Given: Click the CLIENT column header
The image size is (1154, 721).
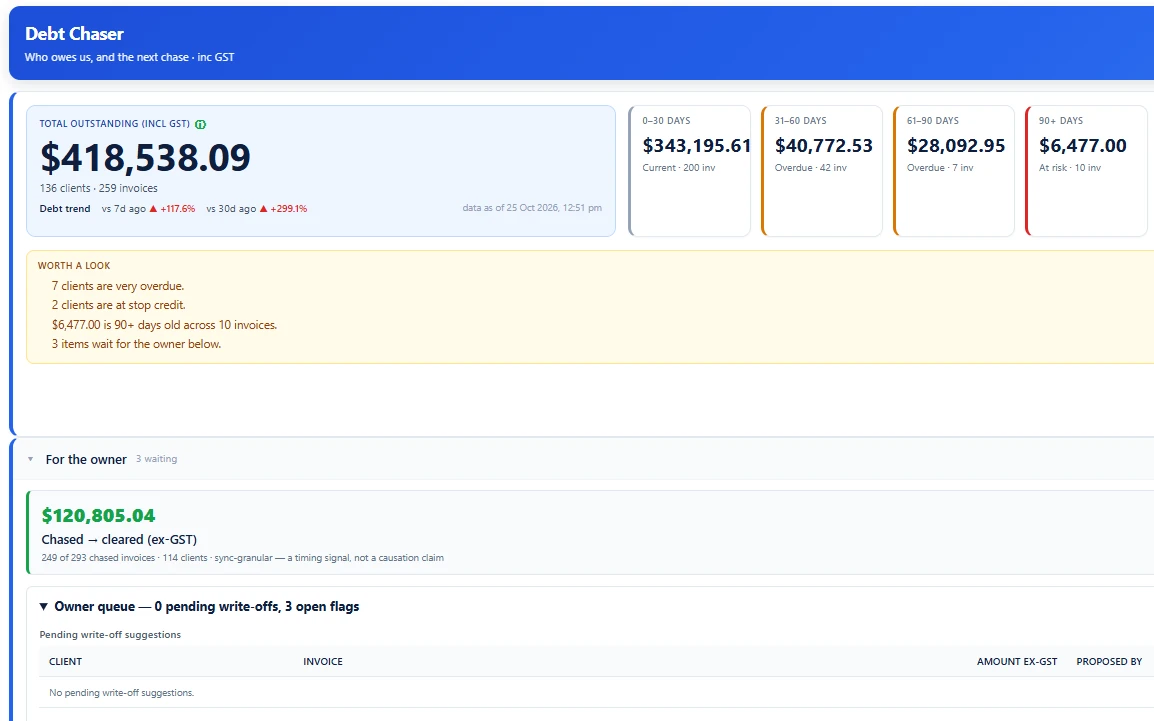Looking at the screenshot, I should [66, 661].
